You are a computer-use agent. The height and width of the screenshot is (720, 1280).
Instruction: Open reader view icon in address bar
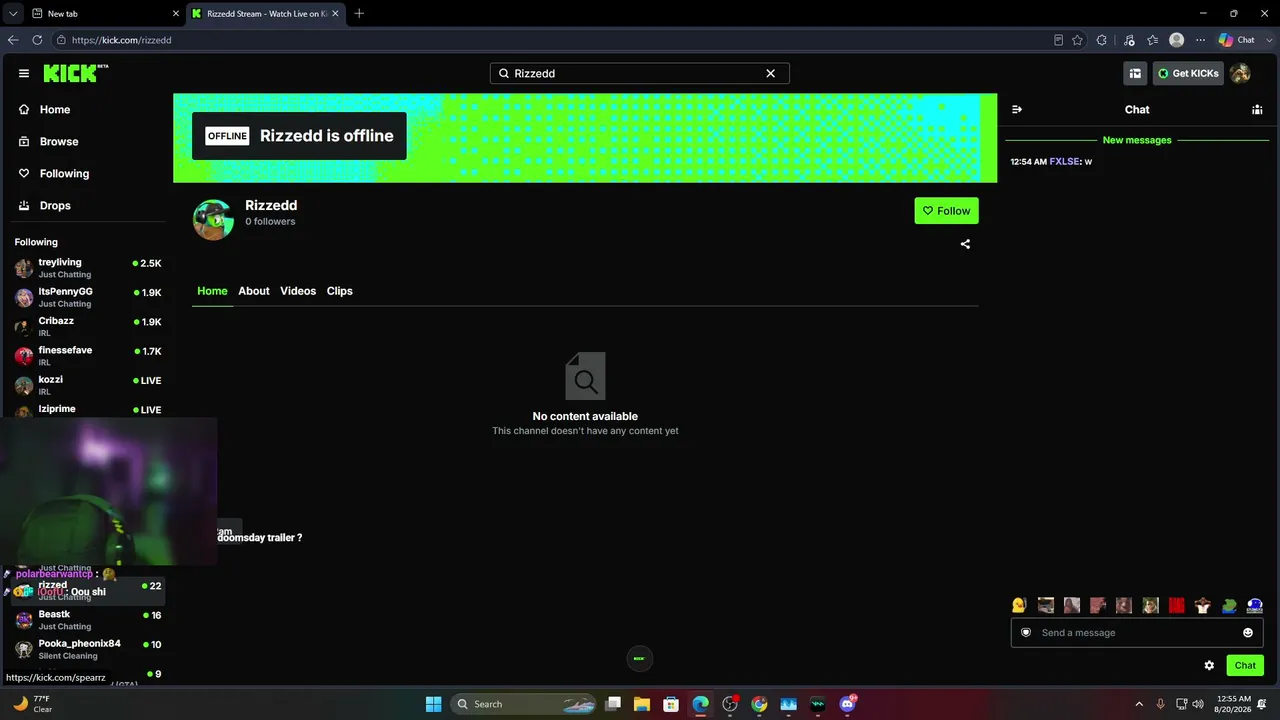tap(1058, 40)
